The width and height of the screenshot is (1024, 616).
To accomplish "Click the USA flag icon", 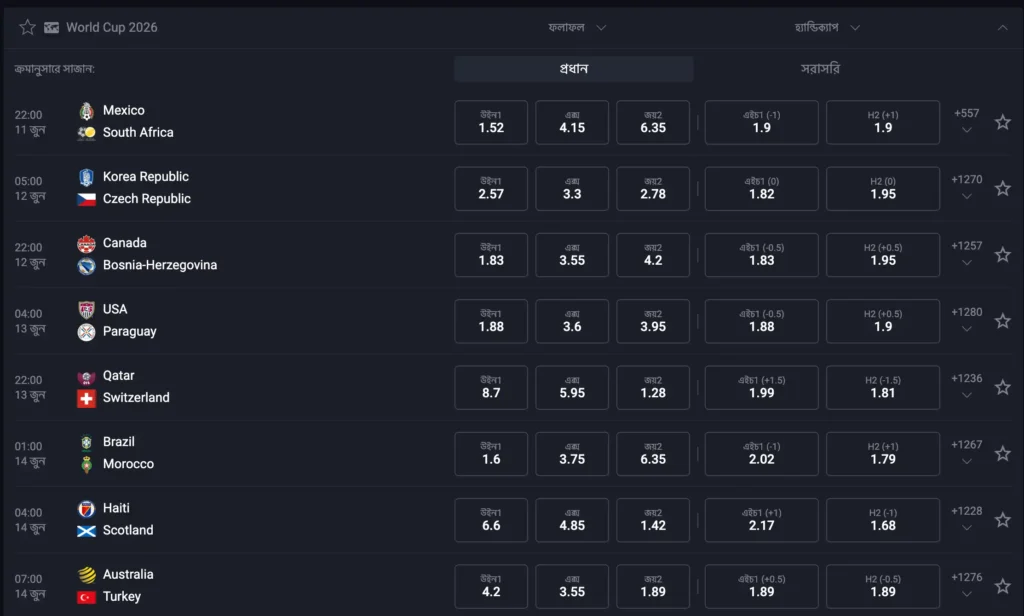I will [x=87, y=308].
